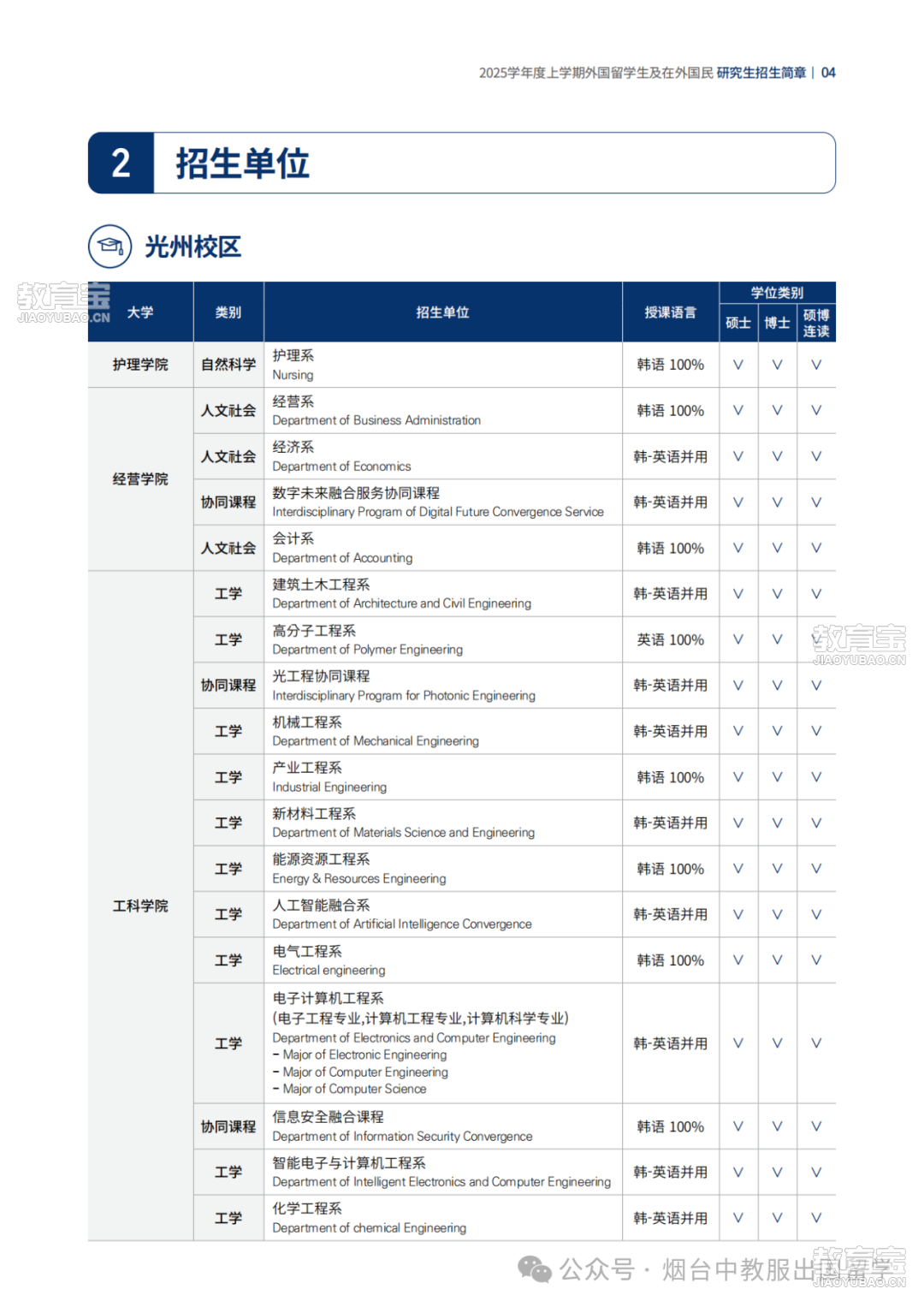Select the 招生单位 table column header
Screen dimensions: 924x1307
[443, 312]
